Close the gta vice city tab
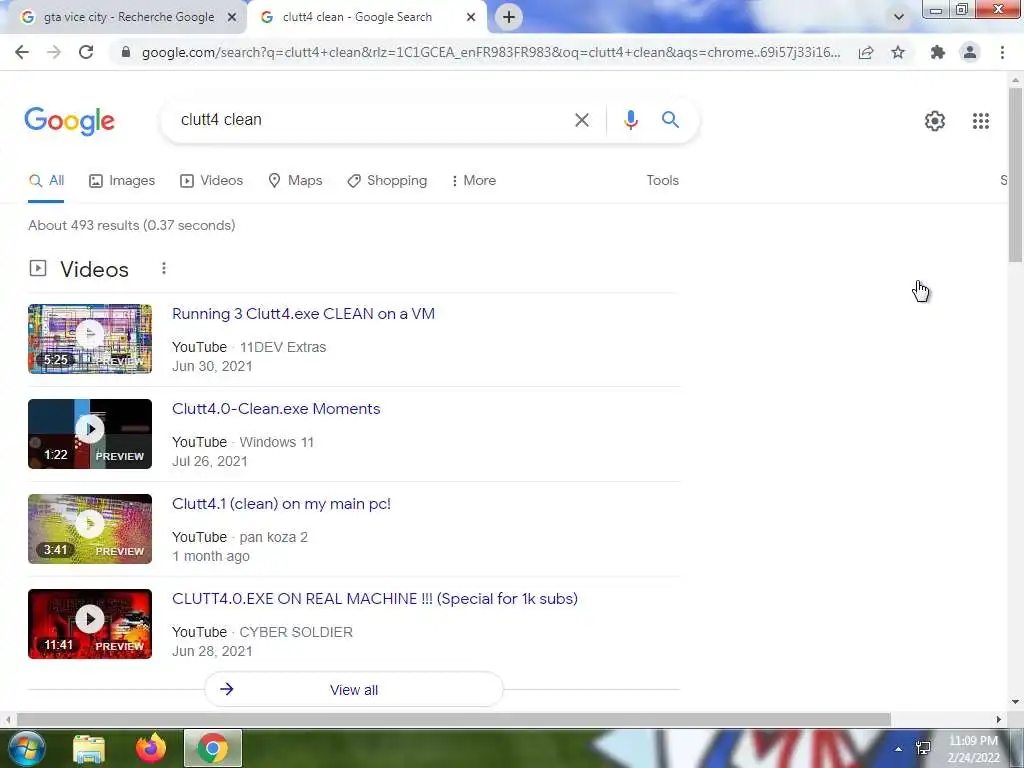1024x768 pixels. pyautogui.click(x=232, y=18)
